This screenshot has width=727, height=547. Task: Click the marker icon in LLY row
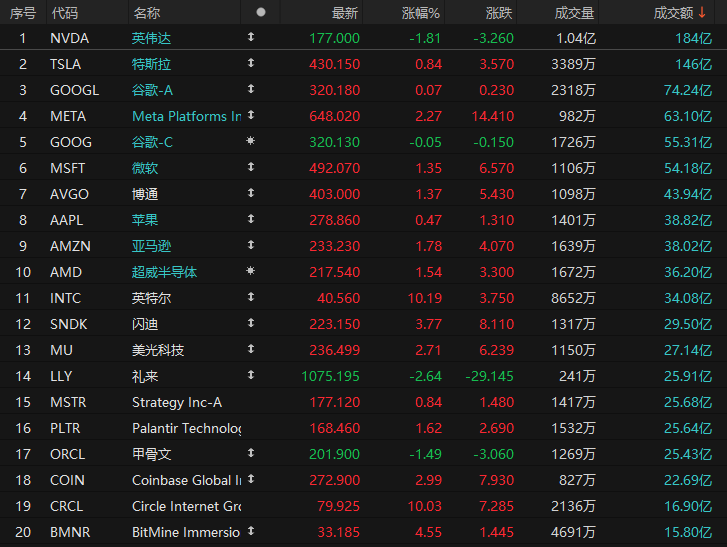250,375
